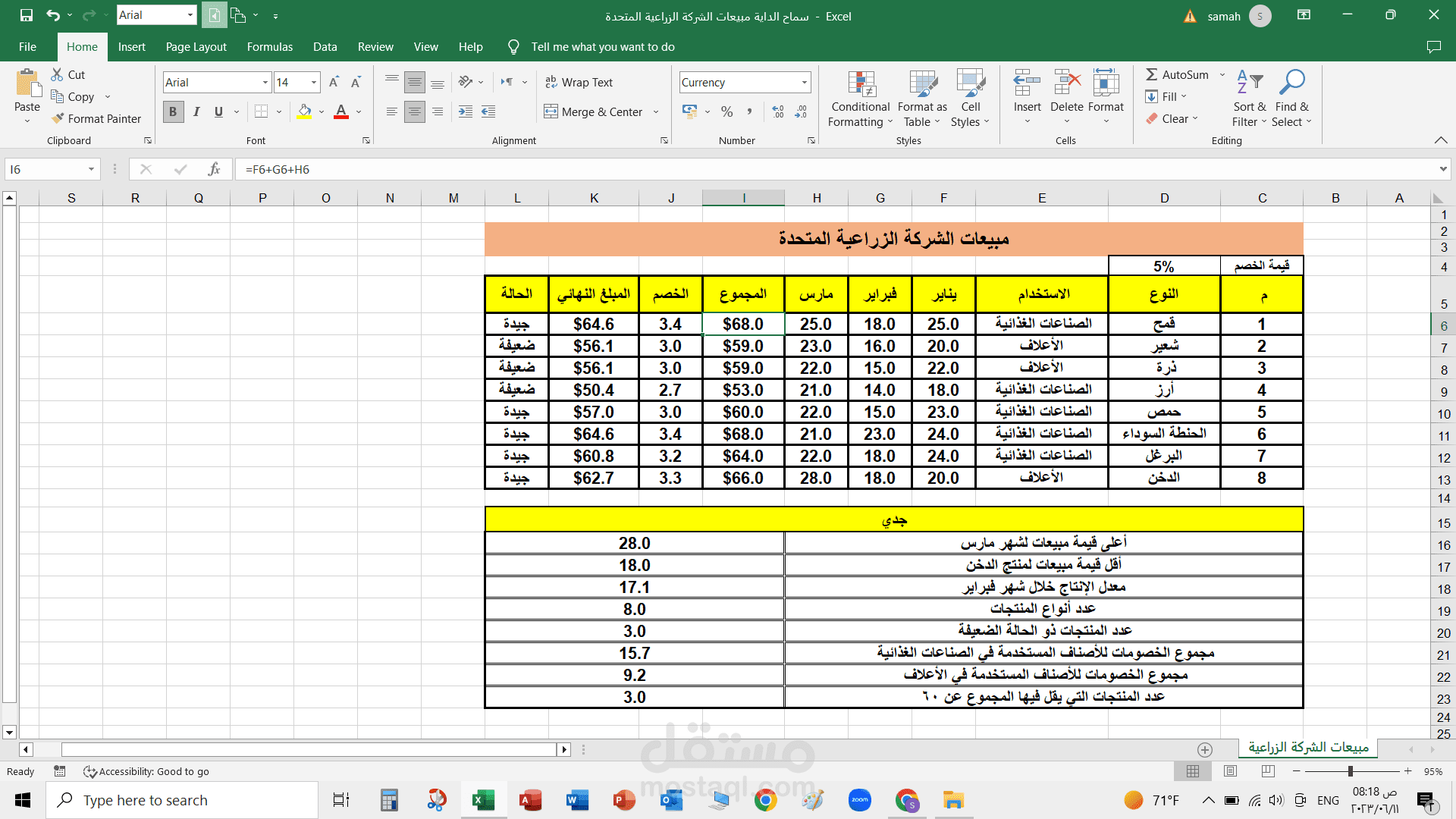
Task: Switch to Page Layout view in status bar
Action: point(1230,771)
